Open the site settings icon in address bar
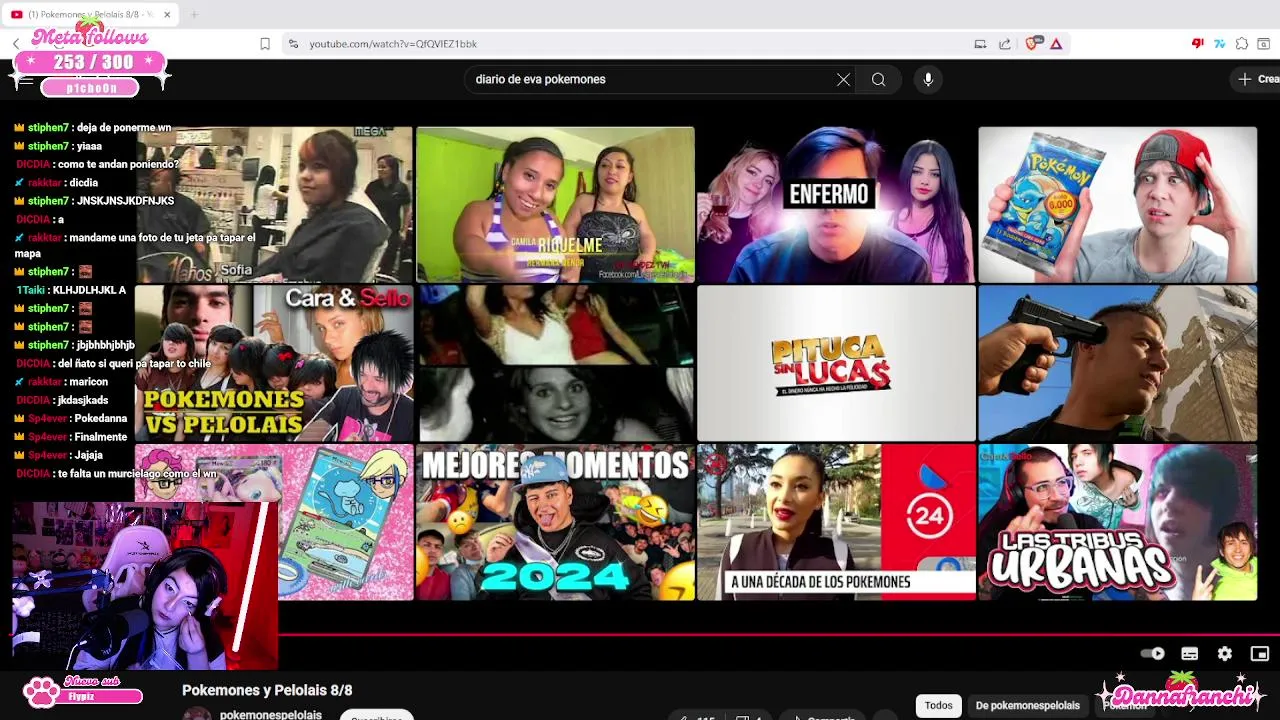This screenshot has height=720, width=1280. (x=293, y=44)
